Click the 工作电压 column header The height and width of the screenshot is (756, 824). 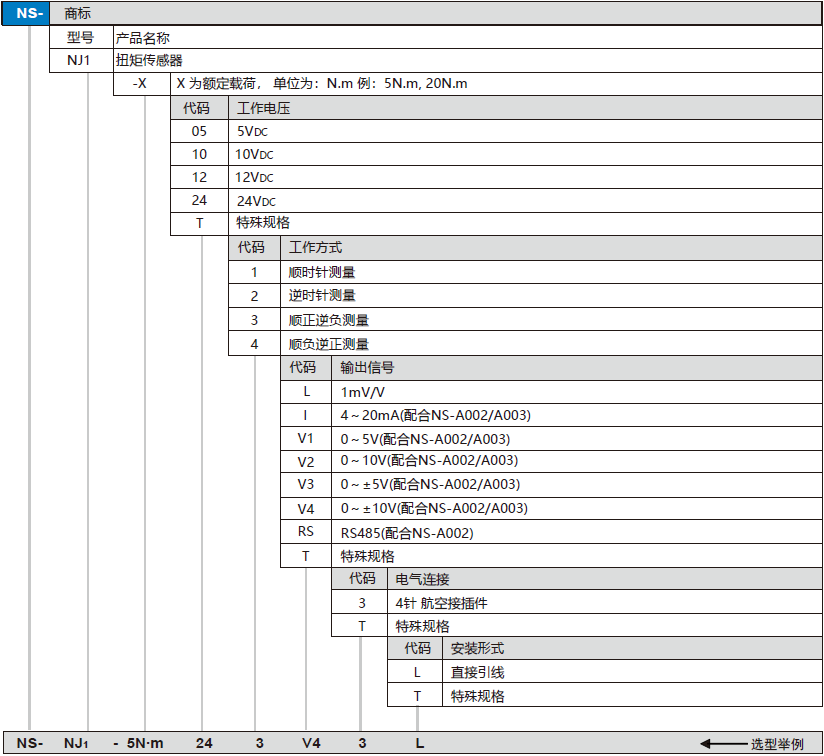click(263, 108)
